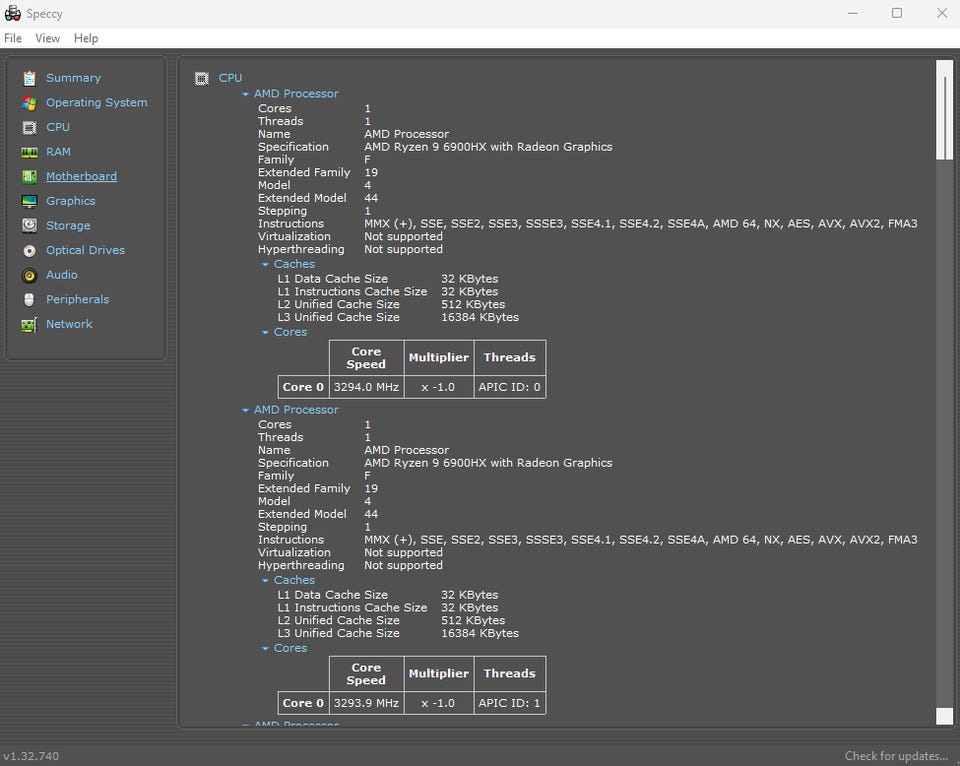Click the Peripherals mouse icon
This screenshot has width=960, height=766.
[x=29, y=299]
